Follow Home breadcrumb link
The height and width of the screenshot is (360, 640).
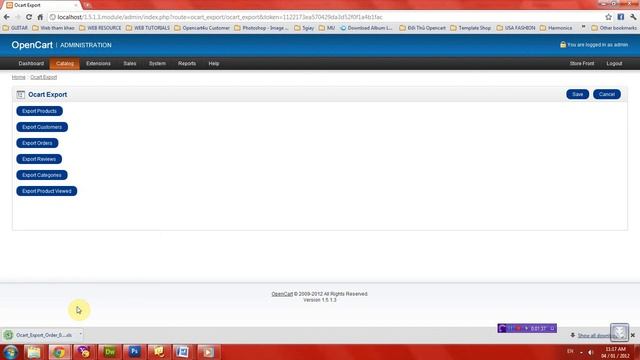coord(18,77)
